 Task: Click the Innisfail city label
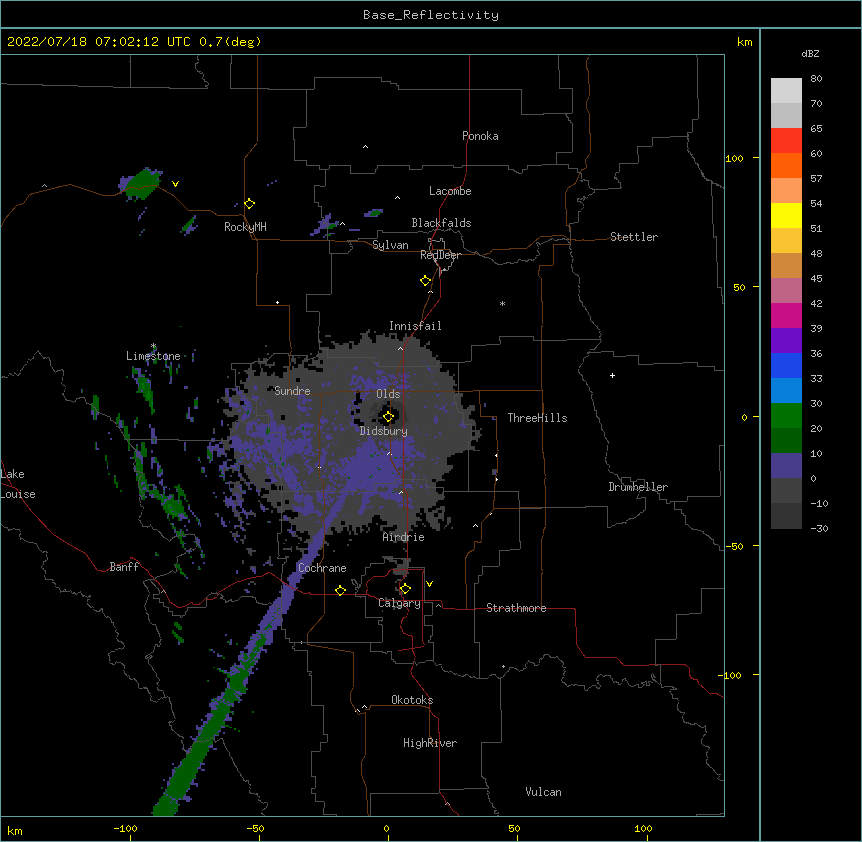415,326
